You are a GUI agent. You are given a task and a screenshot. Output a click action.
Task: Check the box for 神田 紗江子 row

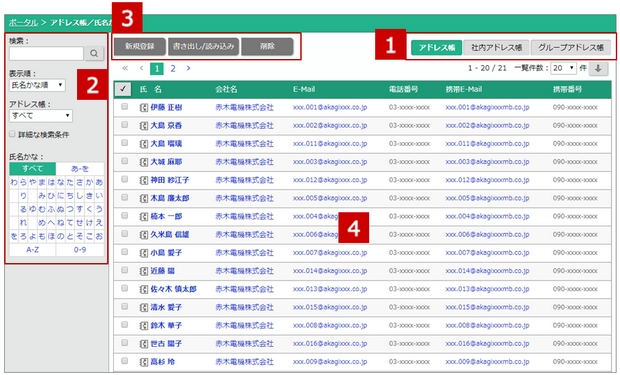click(x=125, y=179)
